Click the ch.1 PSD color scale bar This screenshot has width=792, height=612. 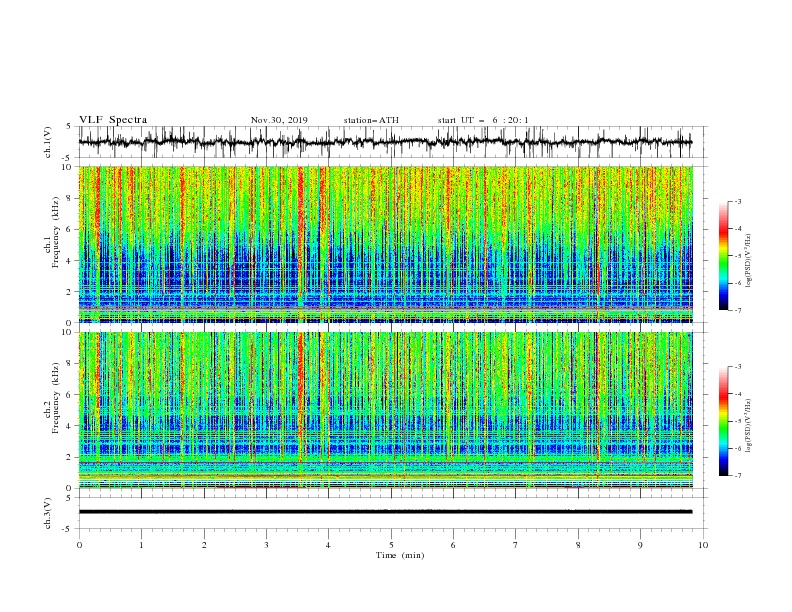[723, 256]
